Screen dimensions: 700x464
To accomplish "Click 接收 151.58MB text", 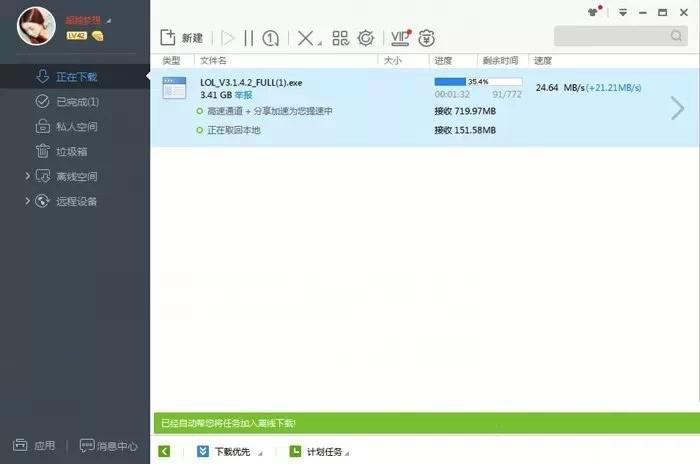I will click(x=465, y=130).
